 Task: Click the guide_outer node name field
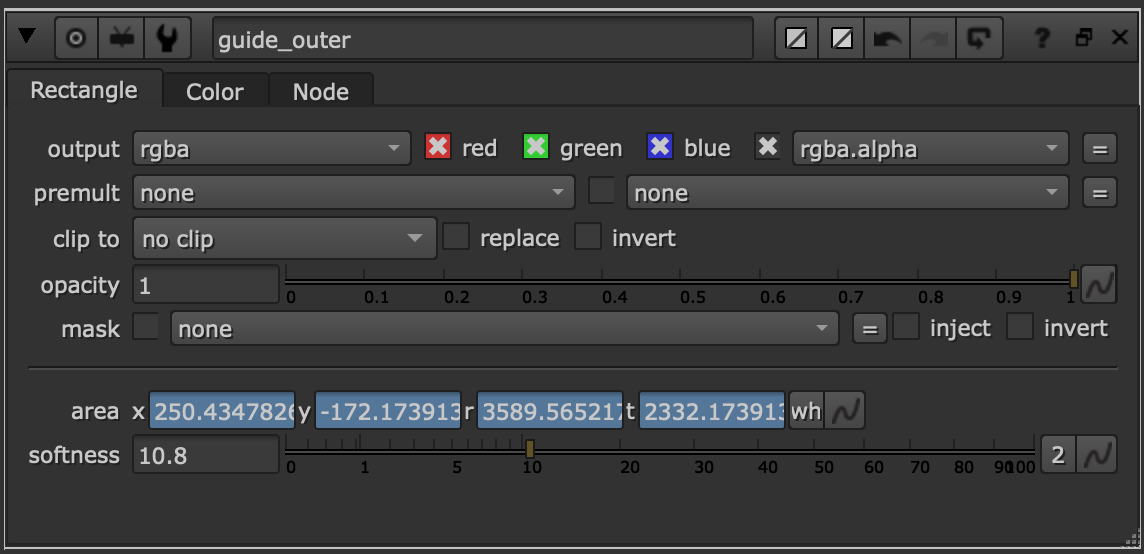pos(482,39)
